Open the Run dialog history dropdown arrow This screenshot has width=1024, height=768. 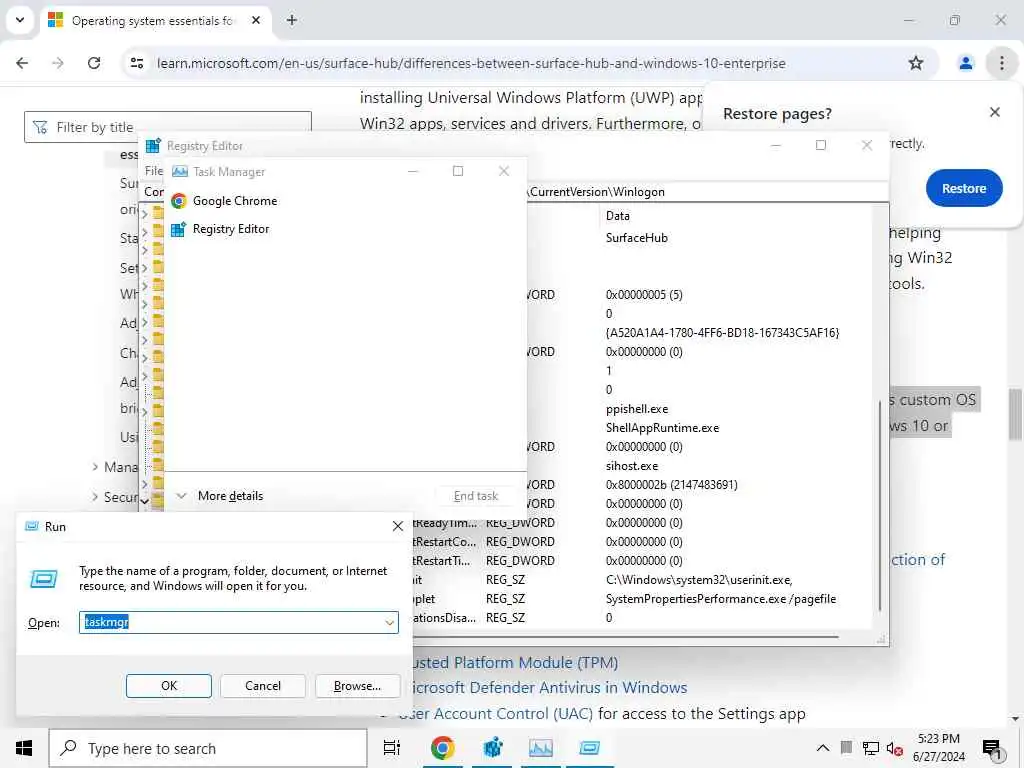tap(390, 622)
